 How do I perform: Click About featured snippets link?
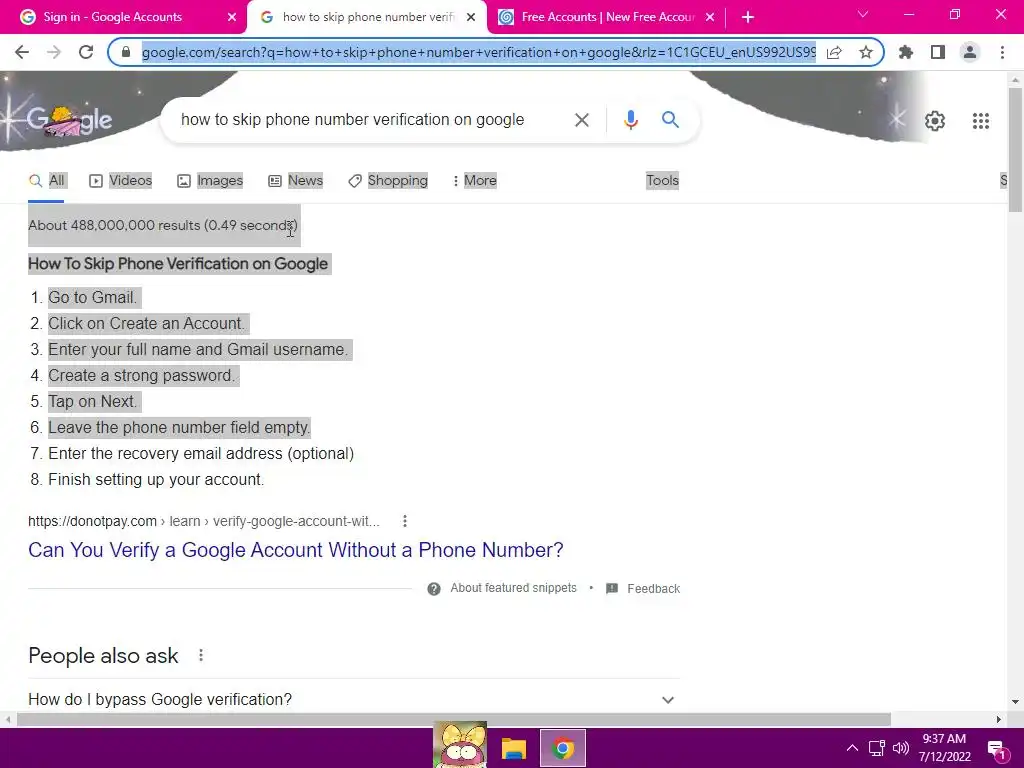tap(513, 588)
